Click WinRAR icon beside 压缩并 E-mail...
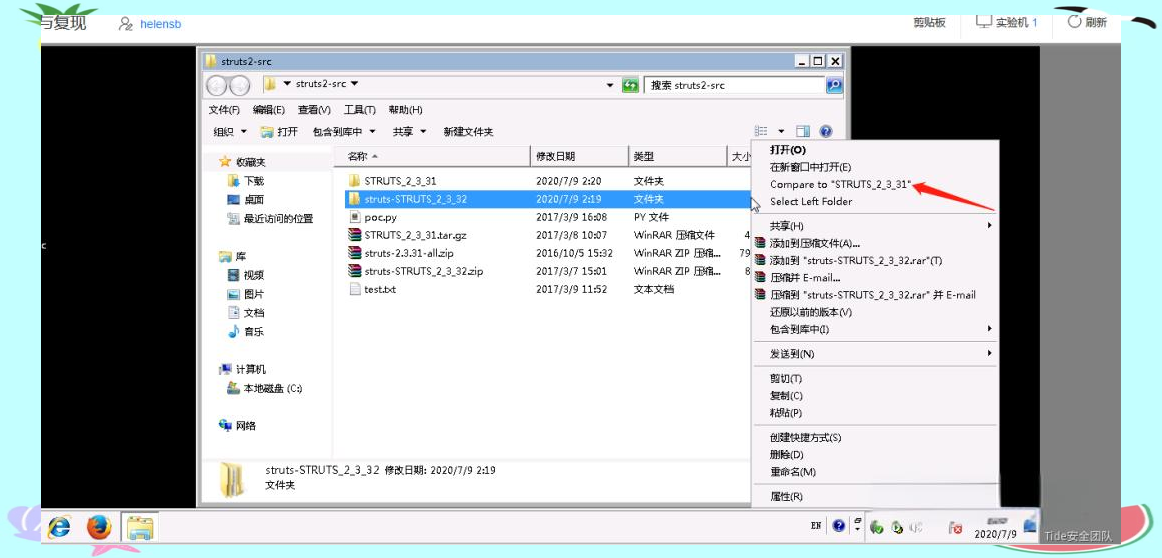The width and height of the screenshot is (1162, 558). pos(759,277)
